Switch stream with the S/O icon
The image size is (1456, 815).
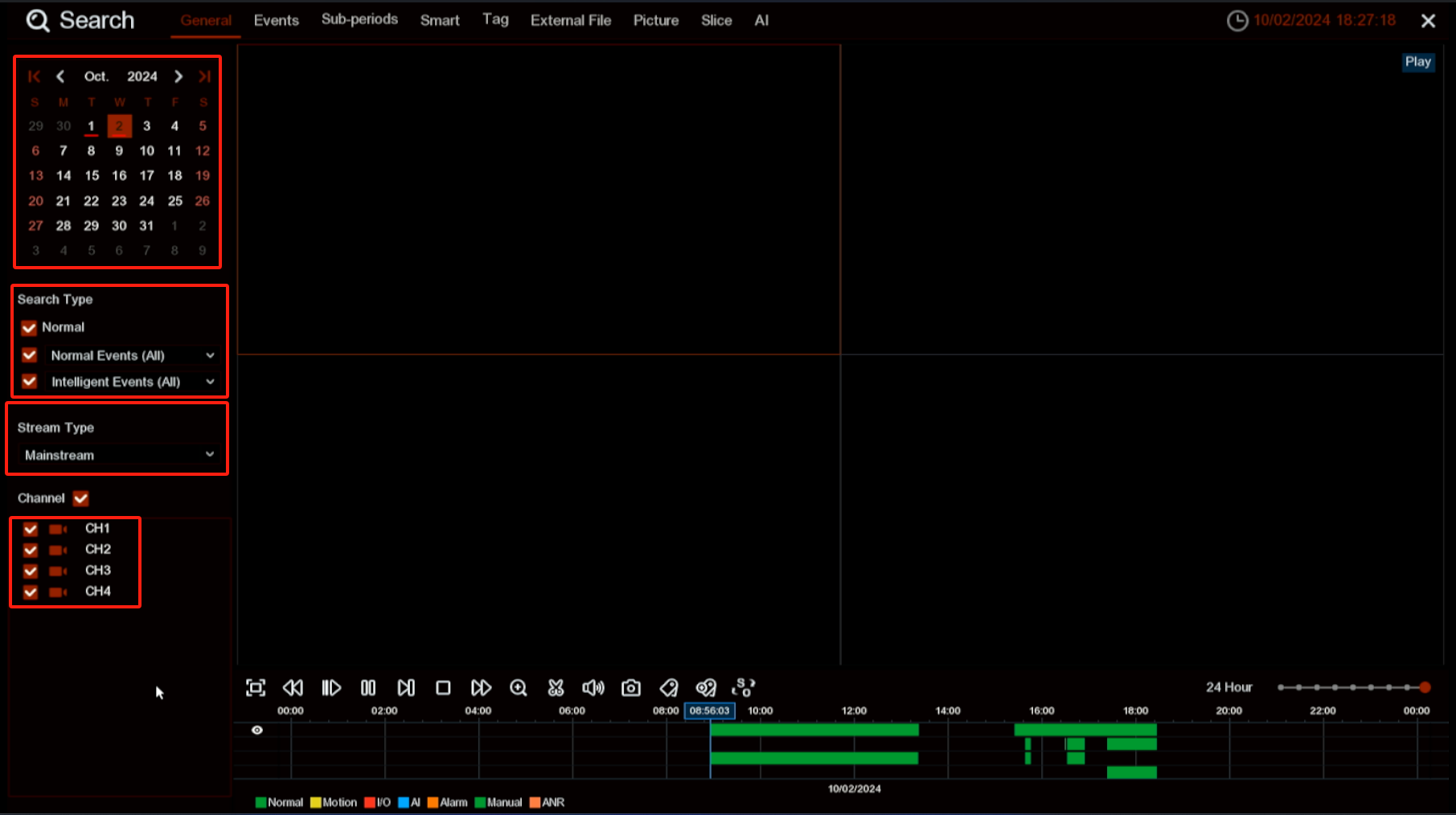744,688
